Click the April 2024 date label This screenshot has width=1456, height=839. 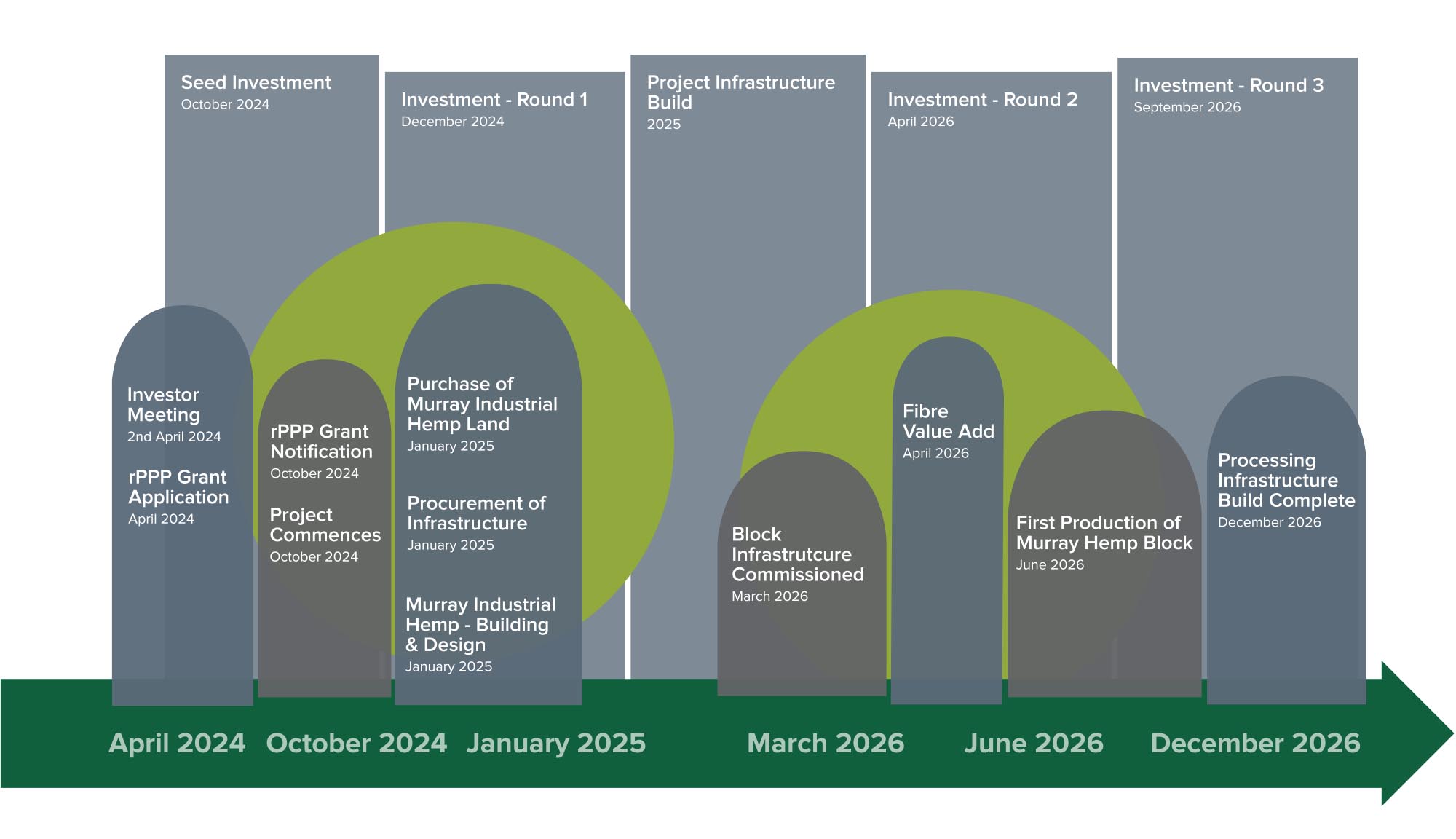click(177, 744)
